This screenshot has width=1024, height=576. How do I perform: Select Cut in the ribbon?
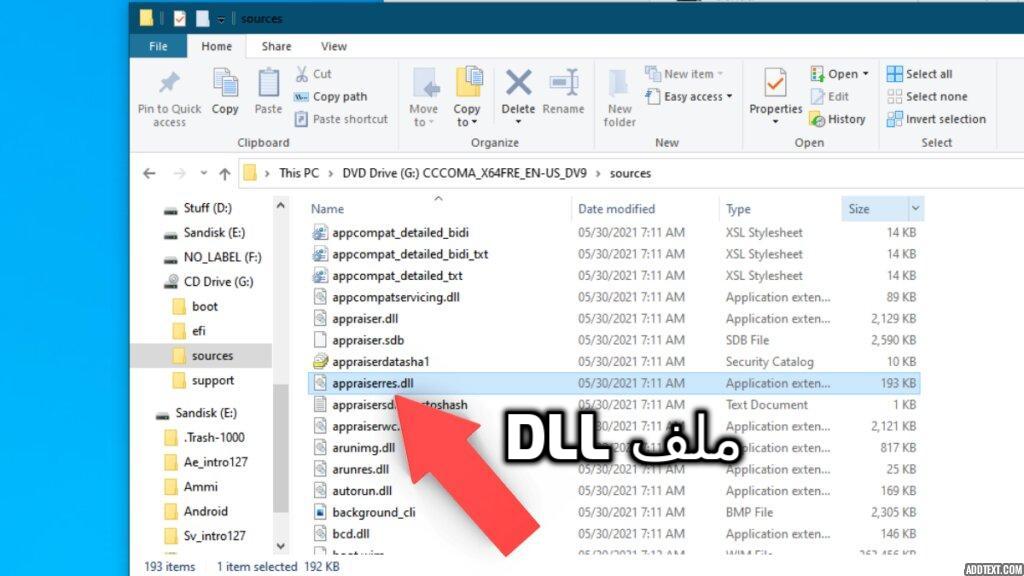(x=313, y=74)
